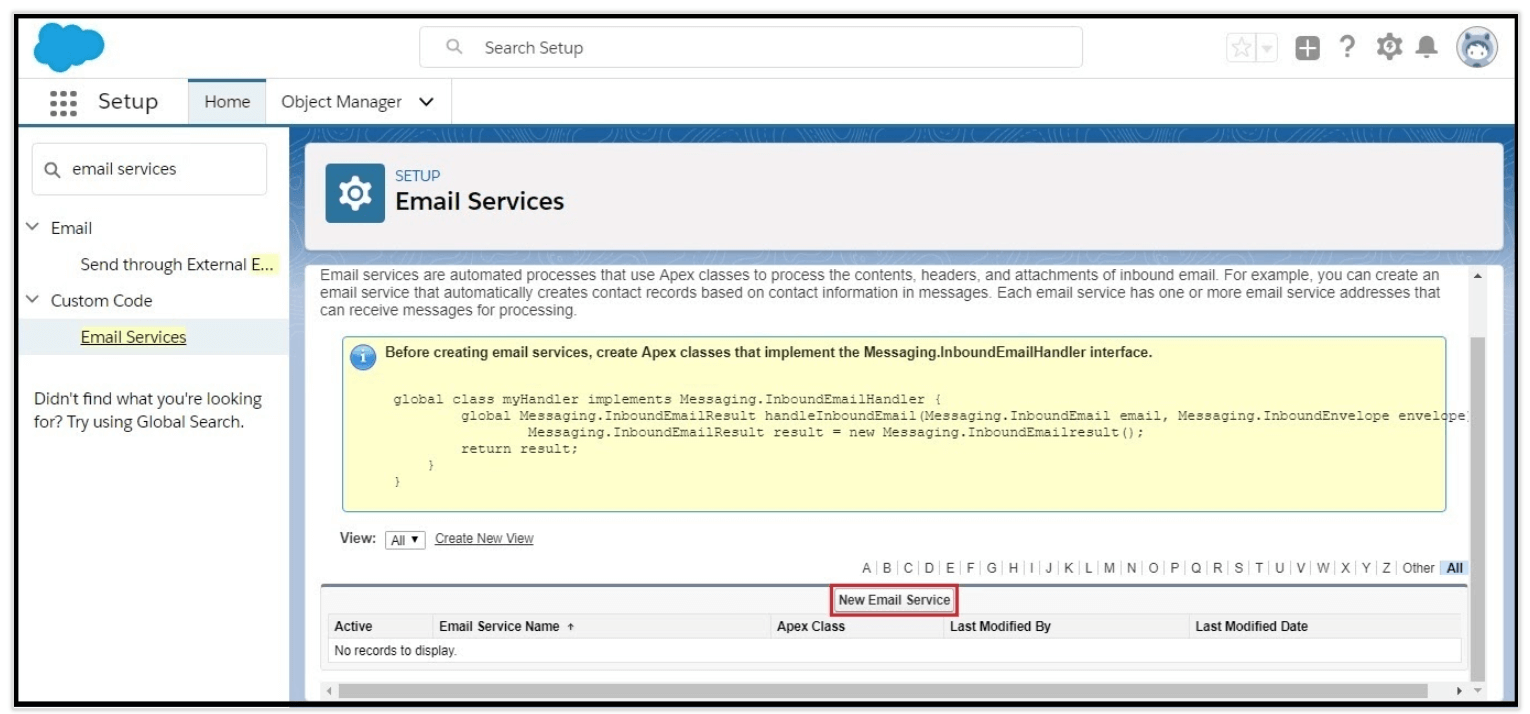This screenshot has width=1530, height=714.
Task: Filter email services by letter M
Action: coord(1108,566)
